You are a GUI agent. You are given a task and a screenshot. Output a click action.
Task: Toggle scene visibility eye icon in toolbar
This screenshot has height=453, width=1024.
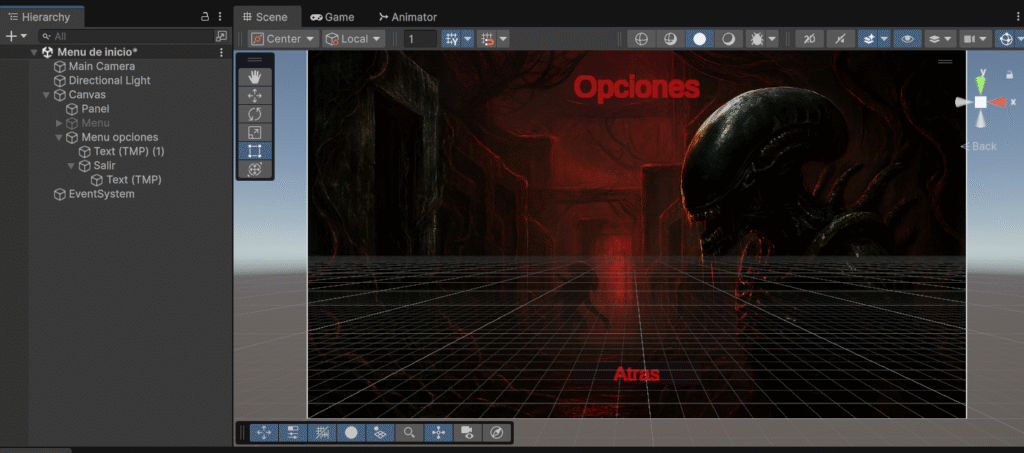point(907,39)
